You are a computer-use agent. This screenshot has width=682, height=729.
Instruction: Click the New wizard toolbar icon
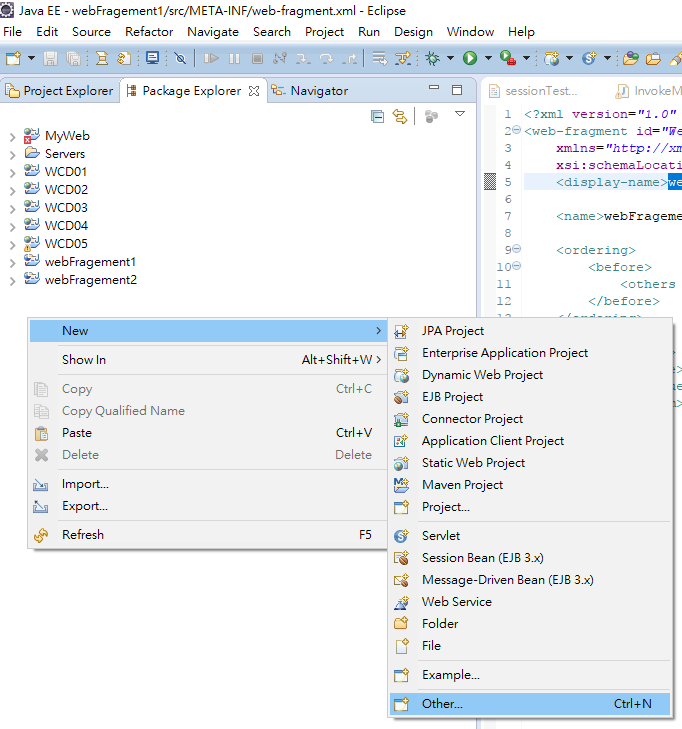pyautogui.click(x=13, y=59)
